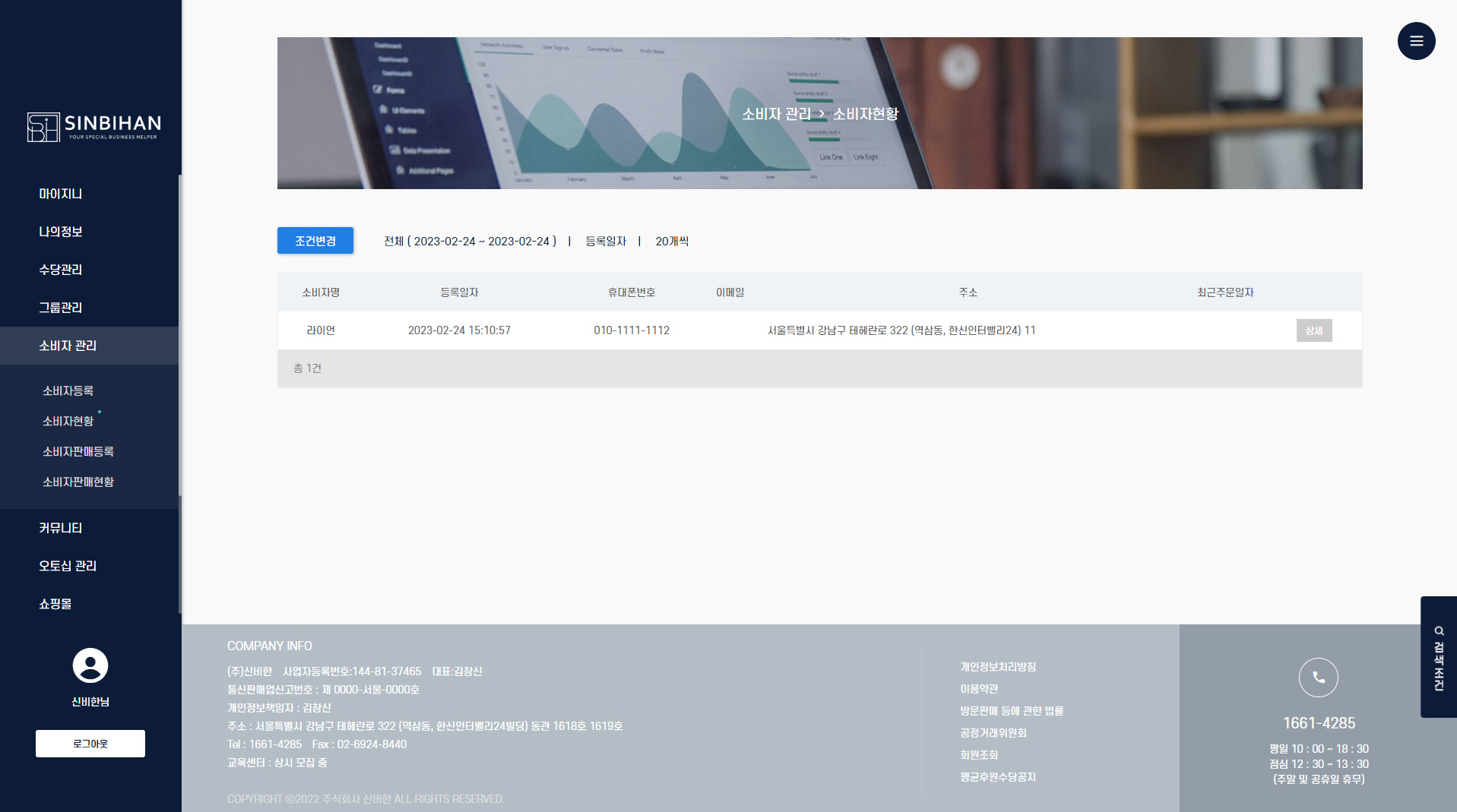Image resolution: width=1457 pixels, height=812 pixels.
Task: Click the user profile avatar icon
Action: [x=90, y=665]
